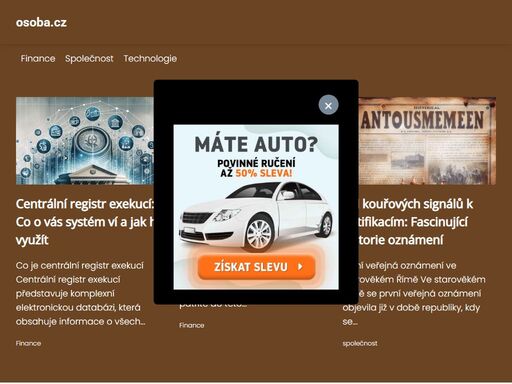Click Finance tag under first article
Image resolution: width=512 pixels, height=384 pixels.
point(28,343)
